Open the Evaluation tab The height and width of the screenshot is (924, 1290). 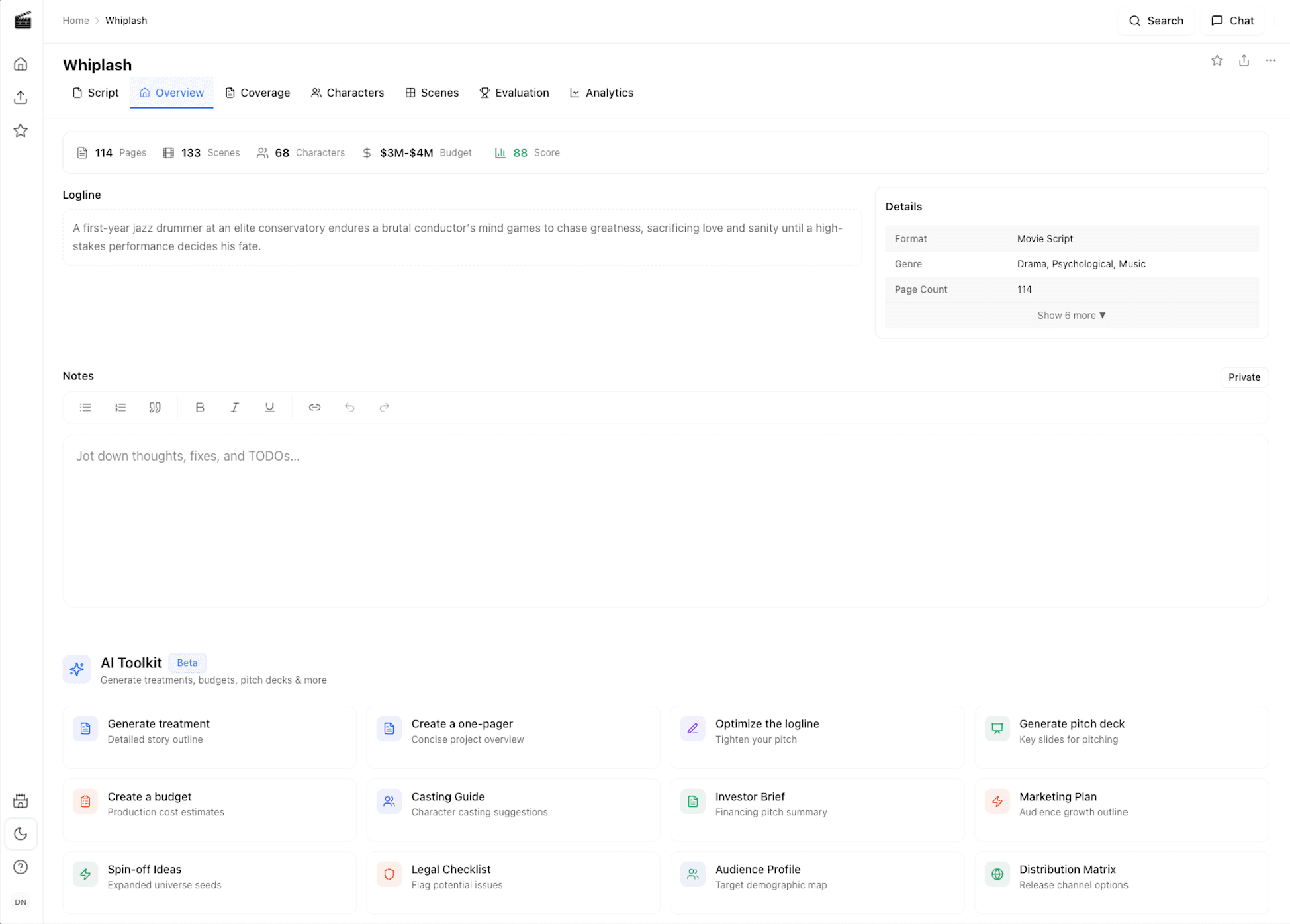point(514,93)
